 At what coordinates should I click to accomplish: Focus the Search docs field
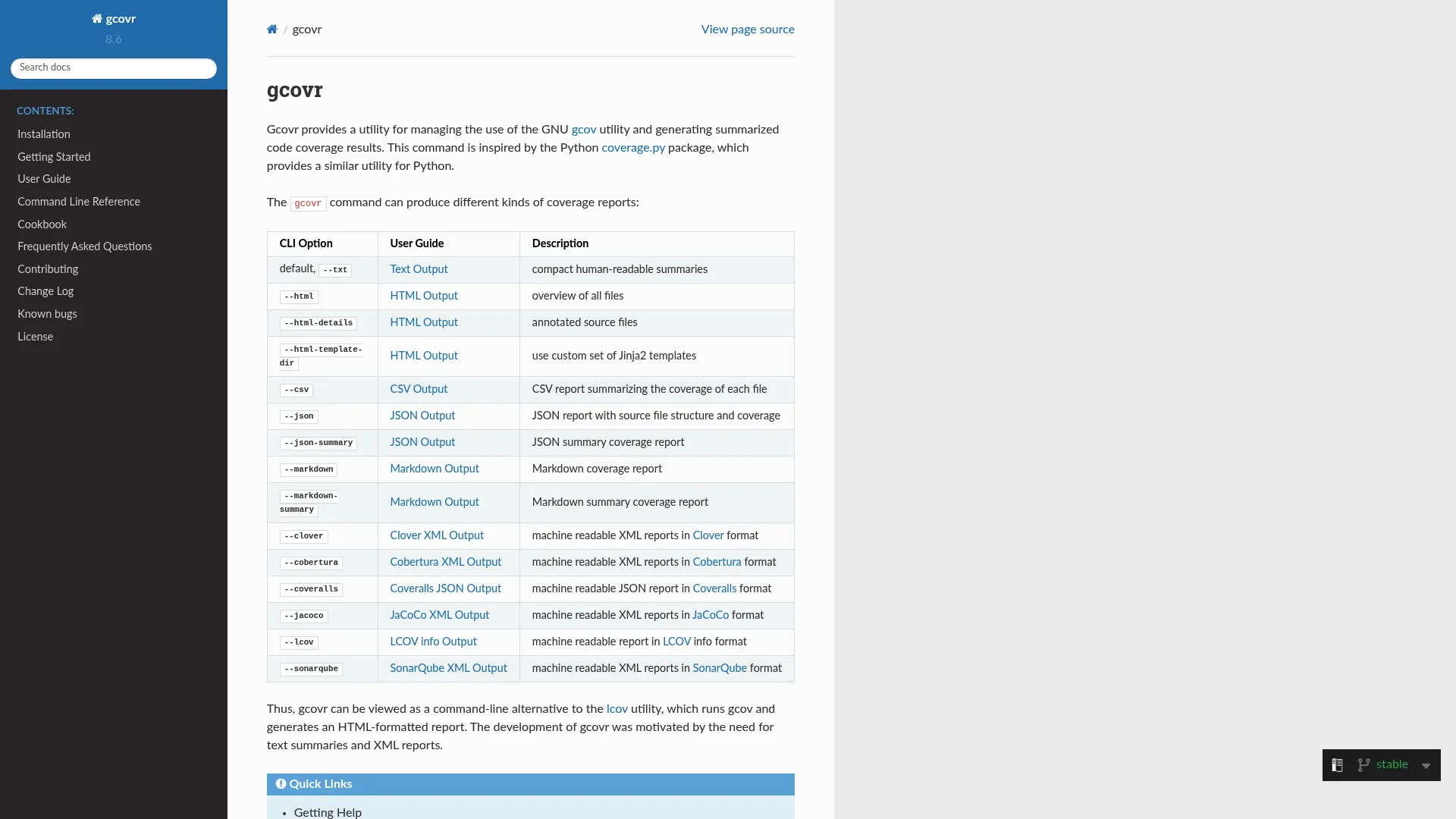(114, 68)
